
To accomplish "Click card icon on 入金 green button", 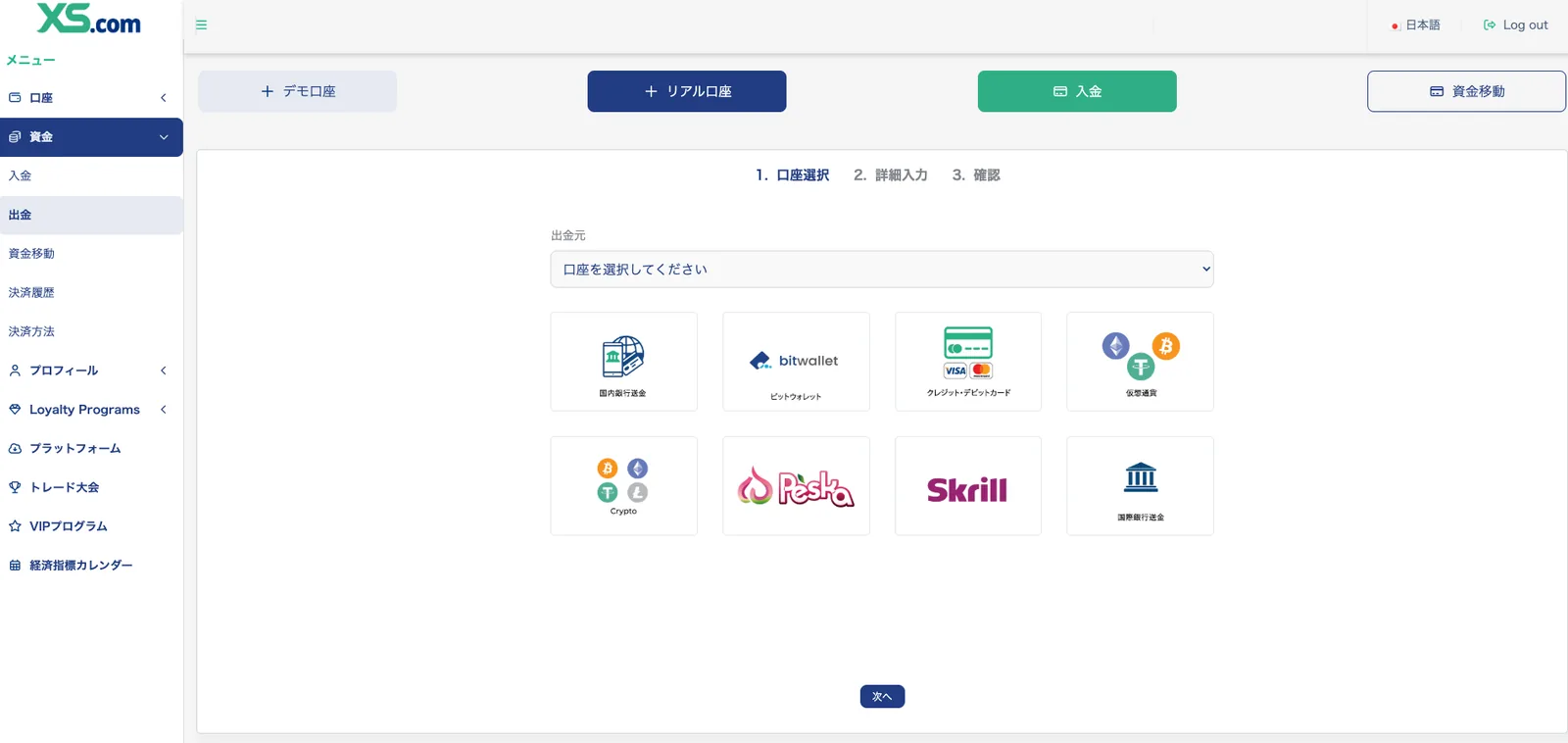I will click(x=1059, y=91).
